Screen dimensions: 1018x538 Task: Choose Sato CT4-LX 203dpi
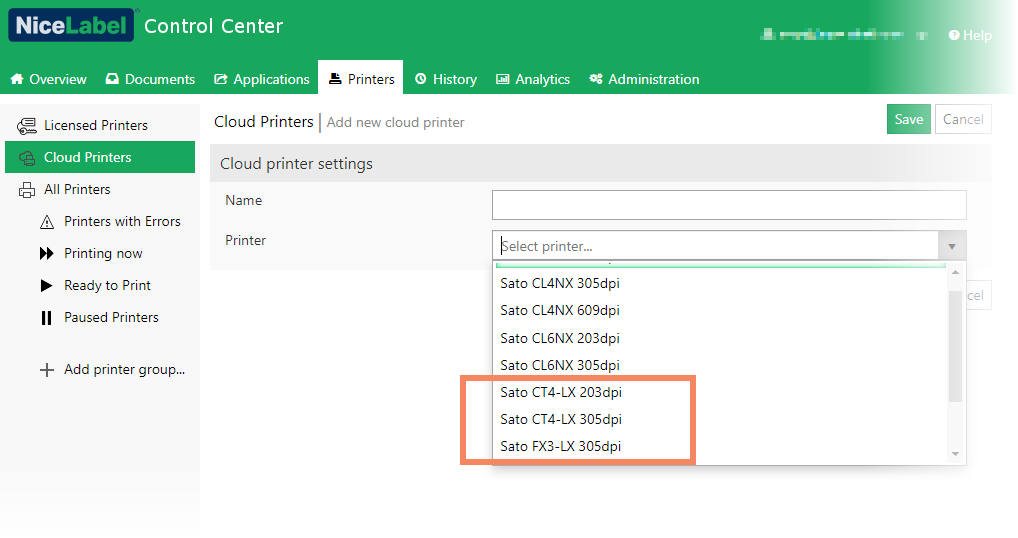pyautogui.click(x=719, y=393)
